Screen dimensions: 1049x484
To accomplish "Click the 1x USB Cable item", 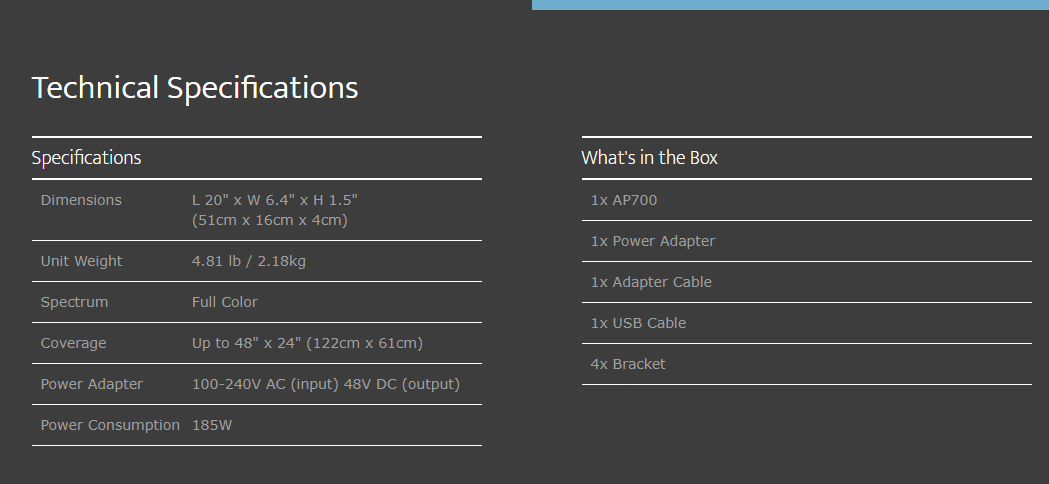I will 638,323.
